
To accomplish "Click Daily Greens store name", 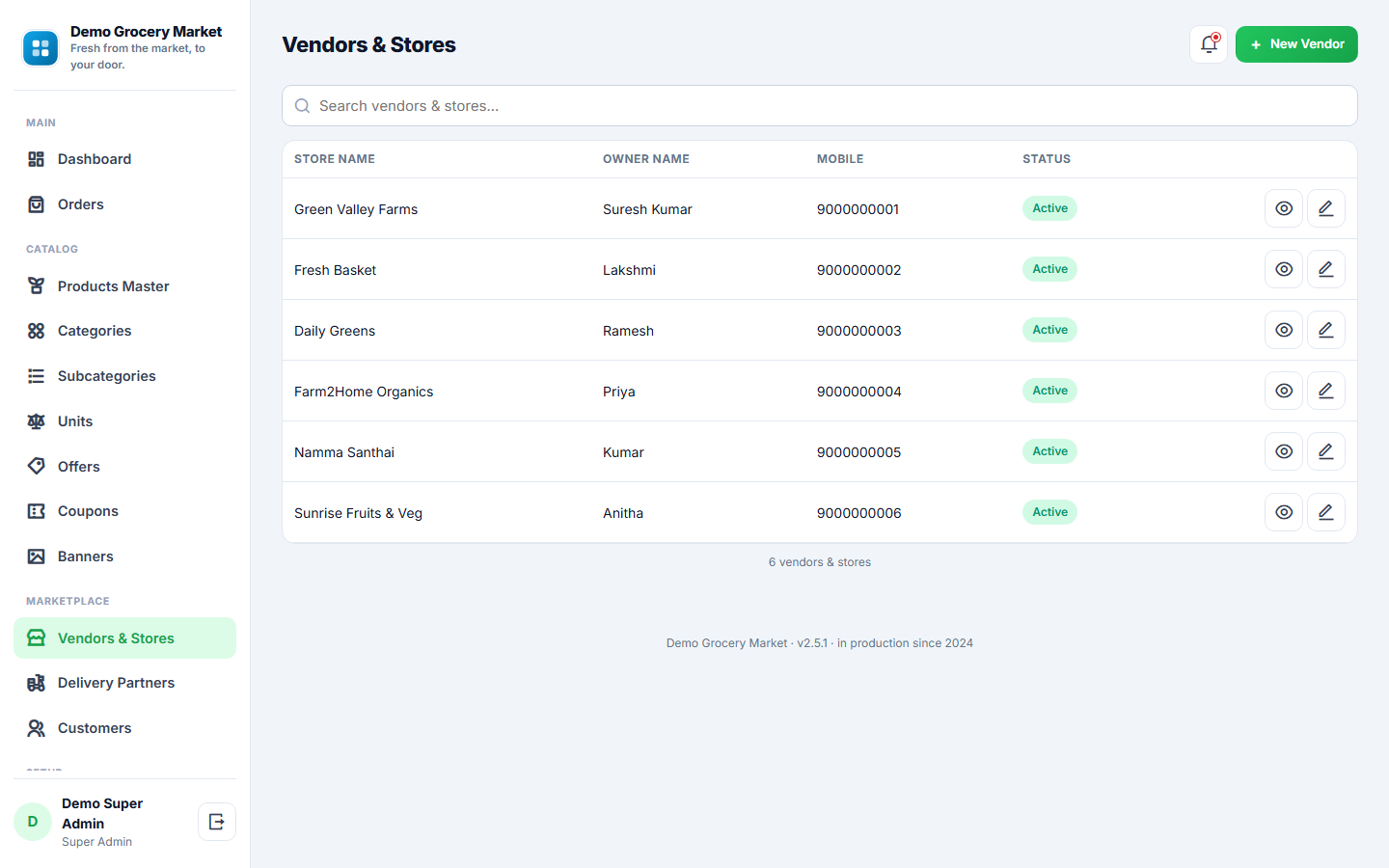I will point(335,331).
